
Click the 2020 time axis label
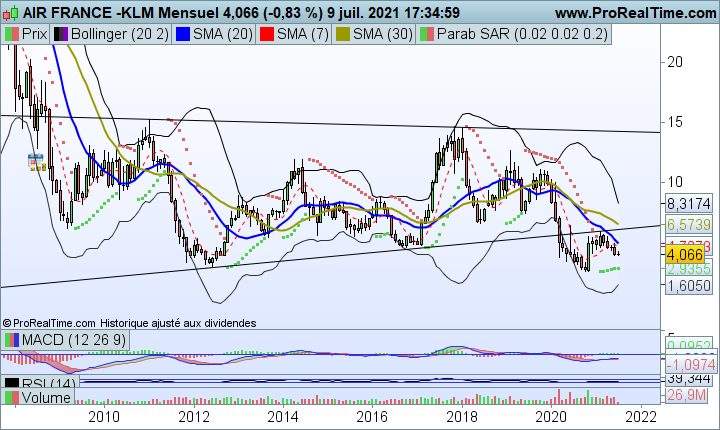[x=551, y=417]
